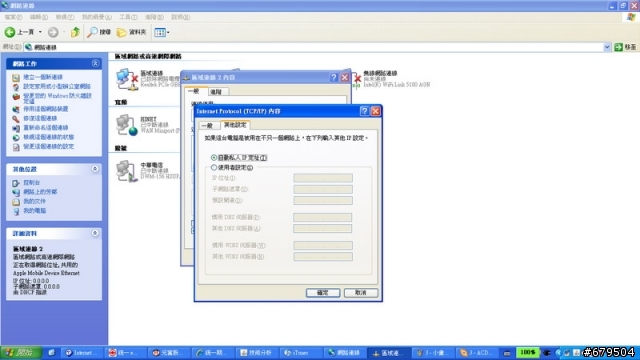This screenshot has width=640, height=360.
Task: Click the preferred WINS server field
Action: click(x=323, y=245)
